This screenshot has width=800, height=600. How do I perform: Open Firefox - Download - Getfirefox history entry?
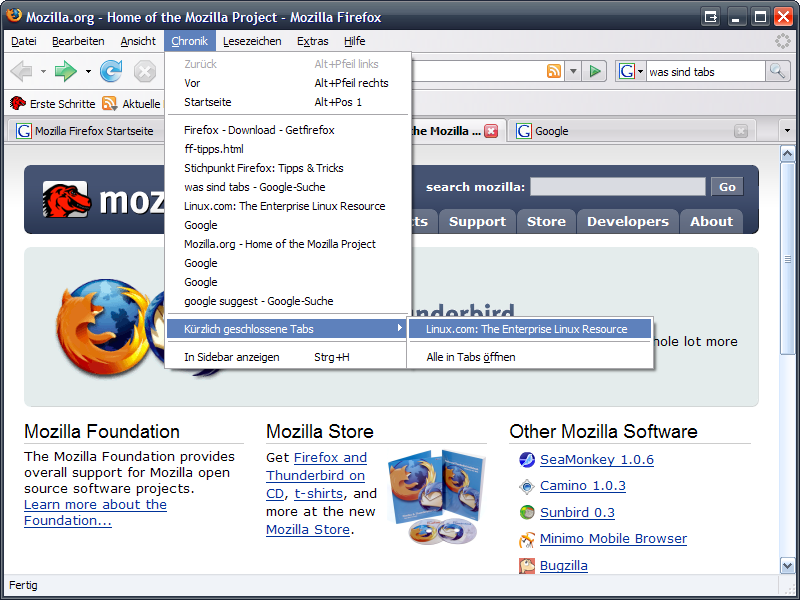click(x=288, y=130)
